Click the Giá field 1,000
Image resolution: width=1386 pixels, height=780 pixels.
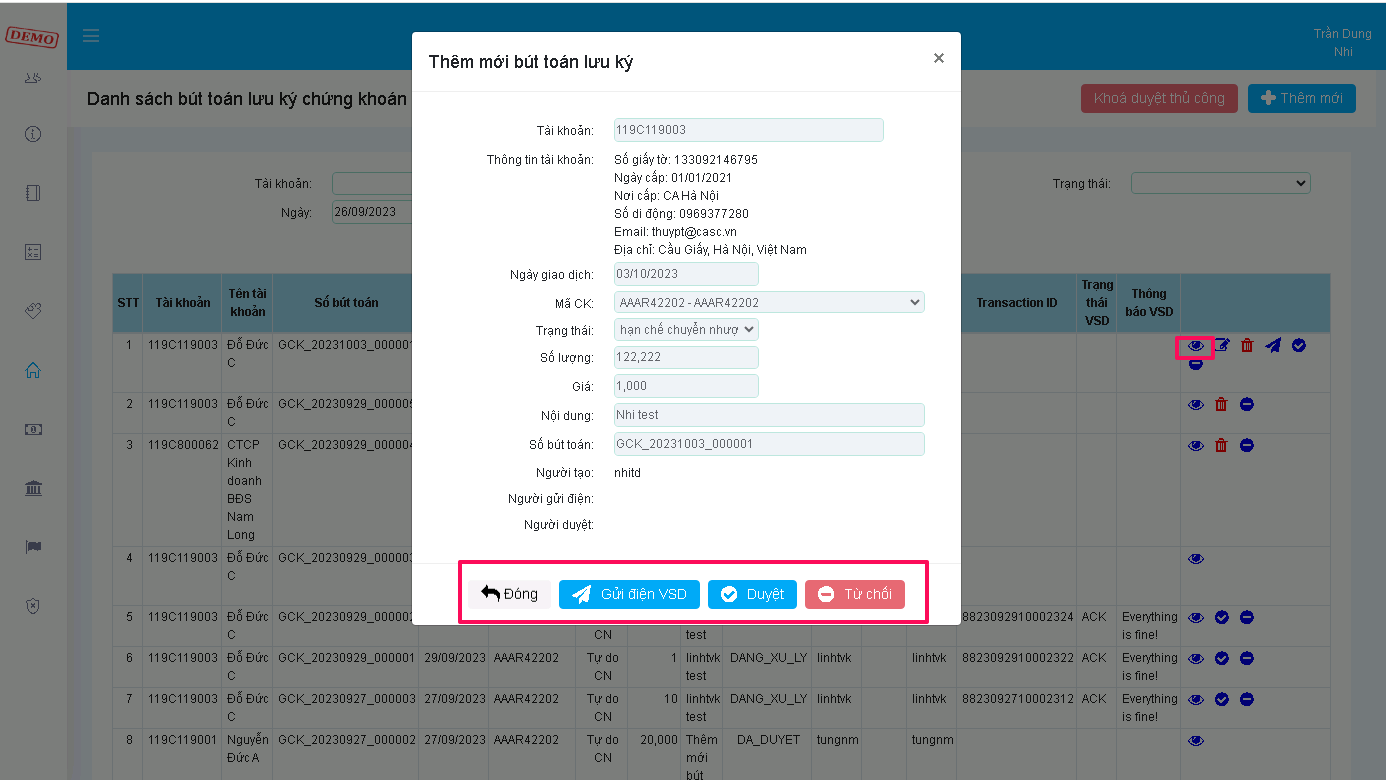click(x=686, y=386)
